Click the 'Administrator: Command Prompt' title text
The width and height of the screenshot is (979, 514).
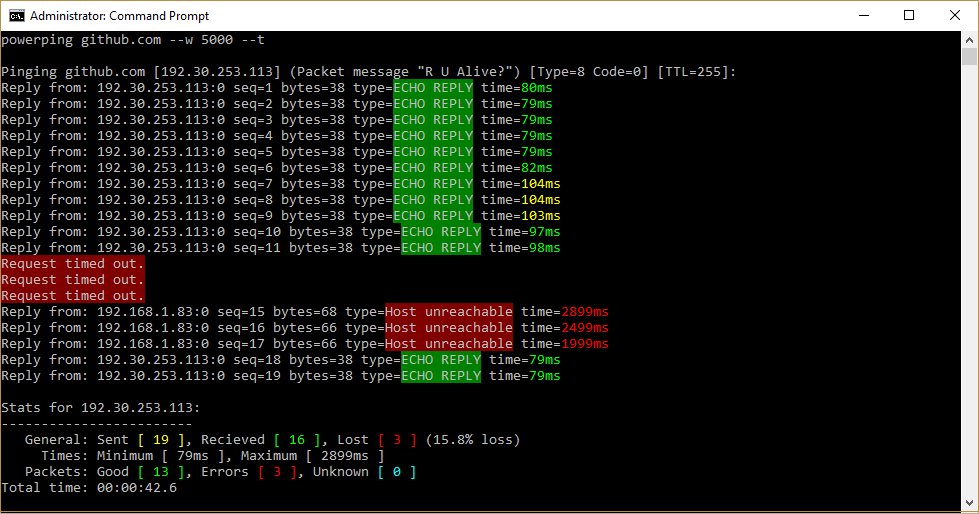(119, 16)
